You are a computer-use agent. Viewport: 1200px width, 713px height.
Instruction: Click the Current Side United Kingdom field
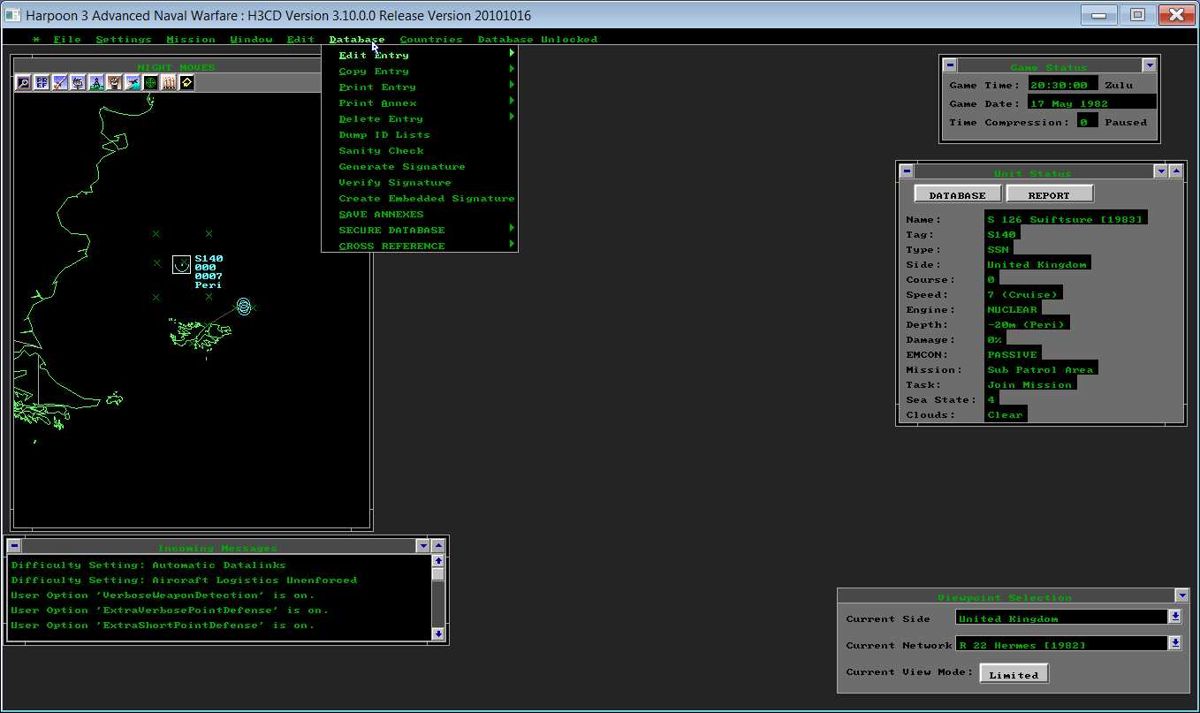pos(1061,618)
